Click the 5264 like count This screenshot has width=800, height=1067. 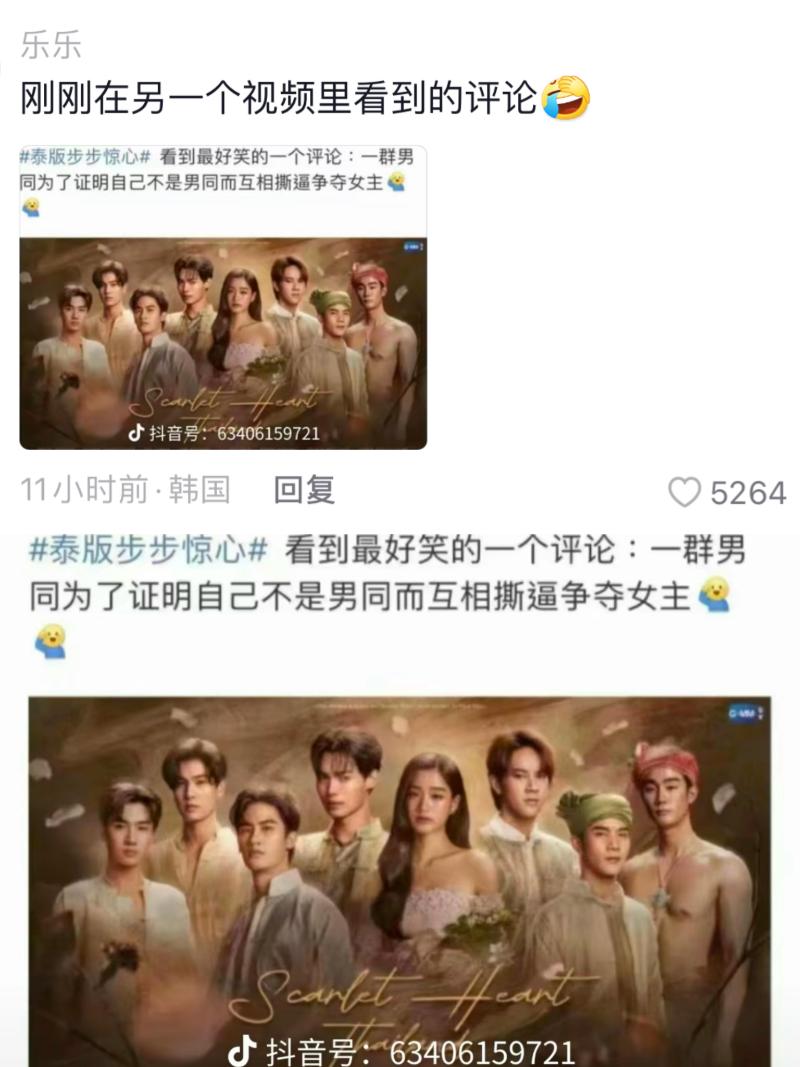point(748,493)
